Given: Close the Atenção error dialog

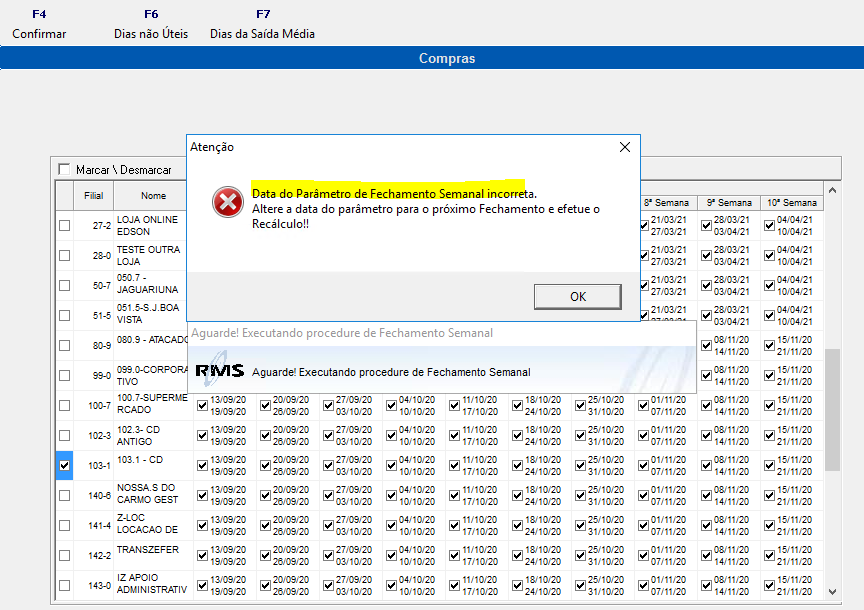Looking at the screenshot, I should (624, 147).
